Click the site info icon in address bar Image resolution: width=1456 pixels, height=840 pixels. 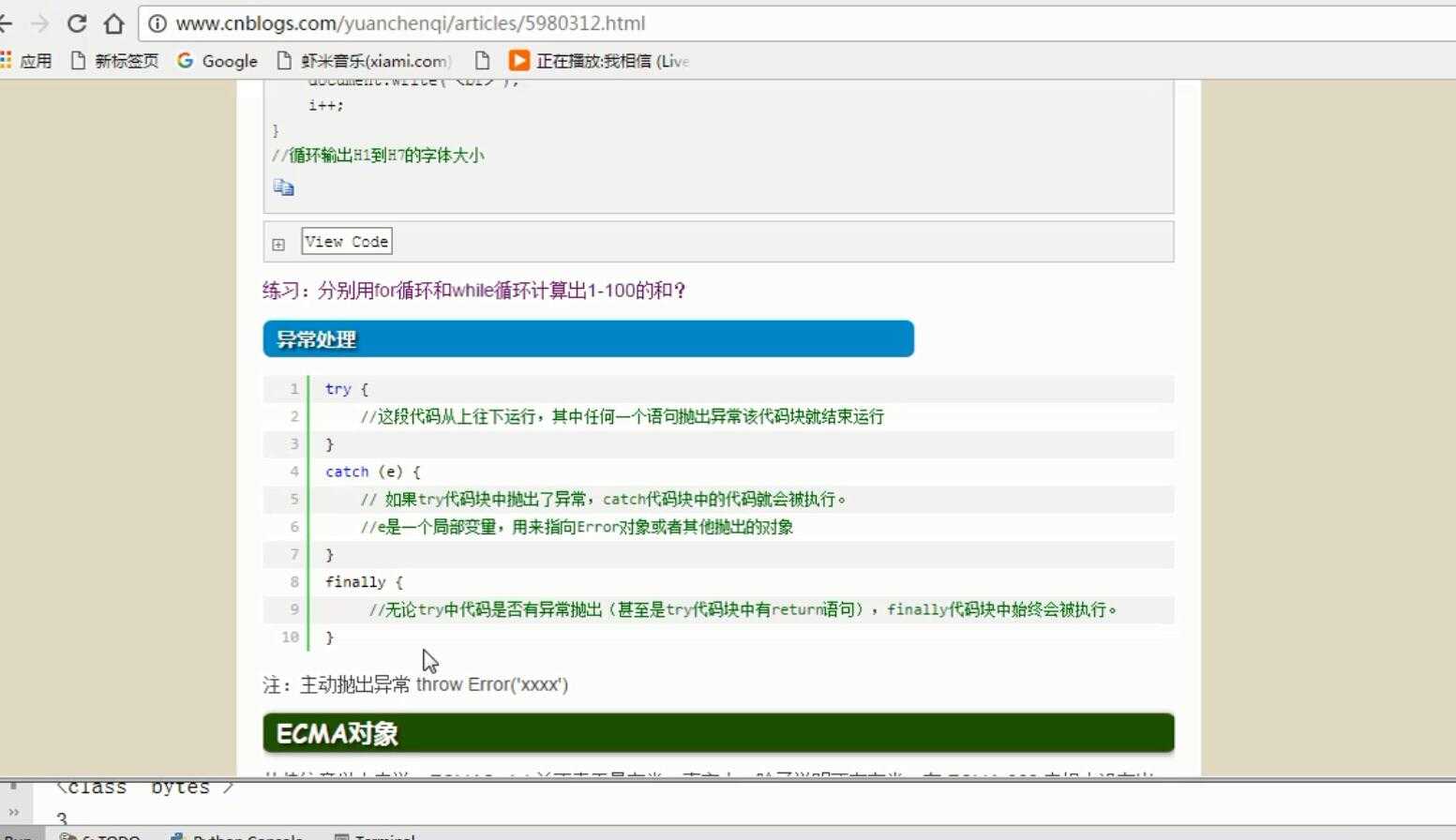158,23
